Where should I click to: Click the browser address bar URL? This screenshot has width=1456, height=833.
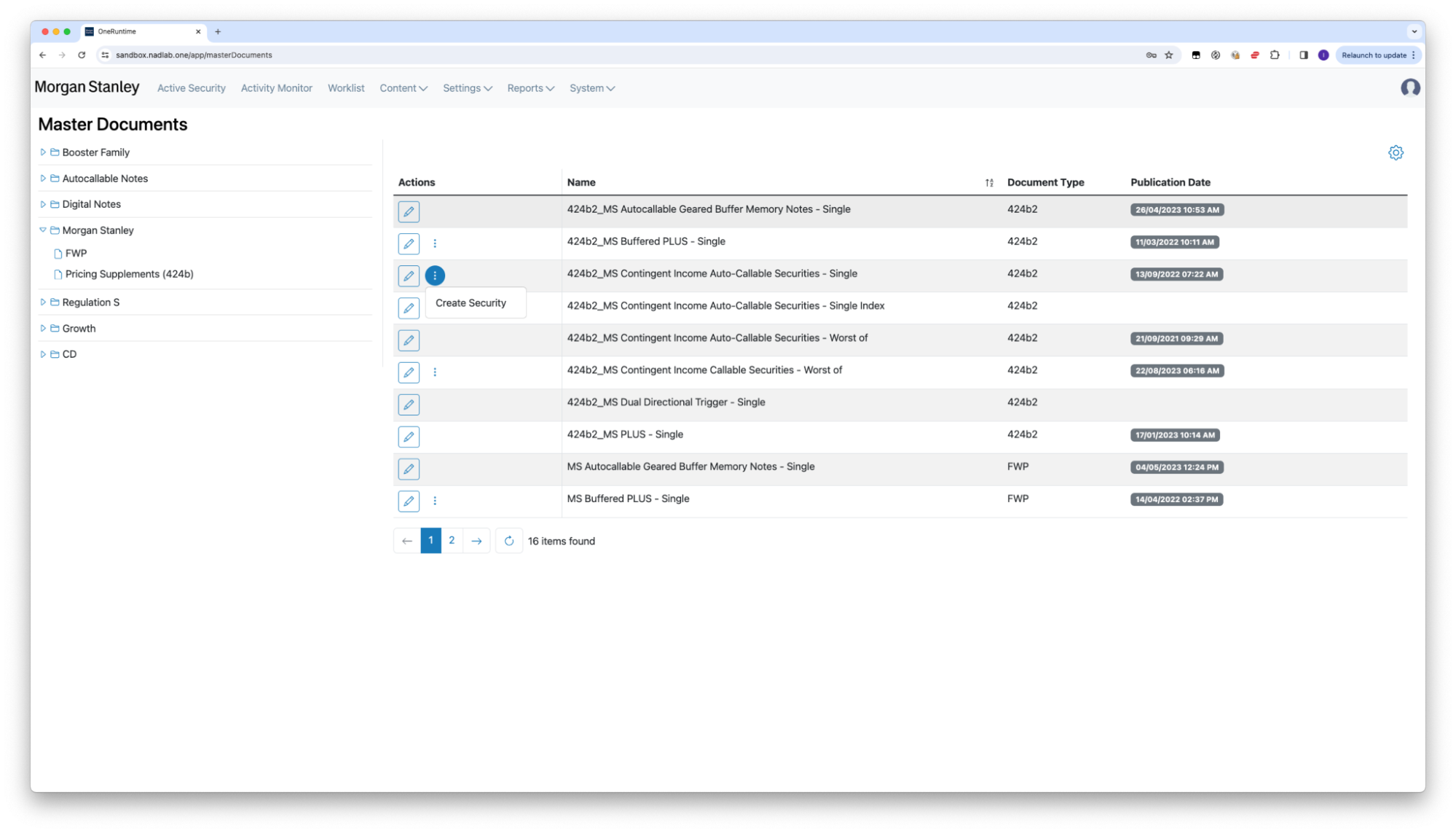click(194, 55)
